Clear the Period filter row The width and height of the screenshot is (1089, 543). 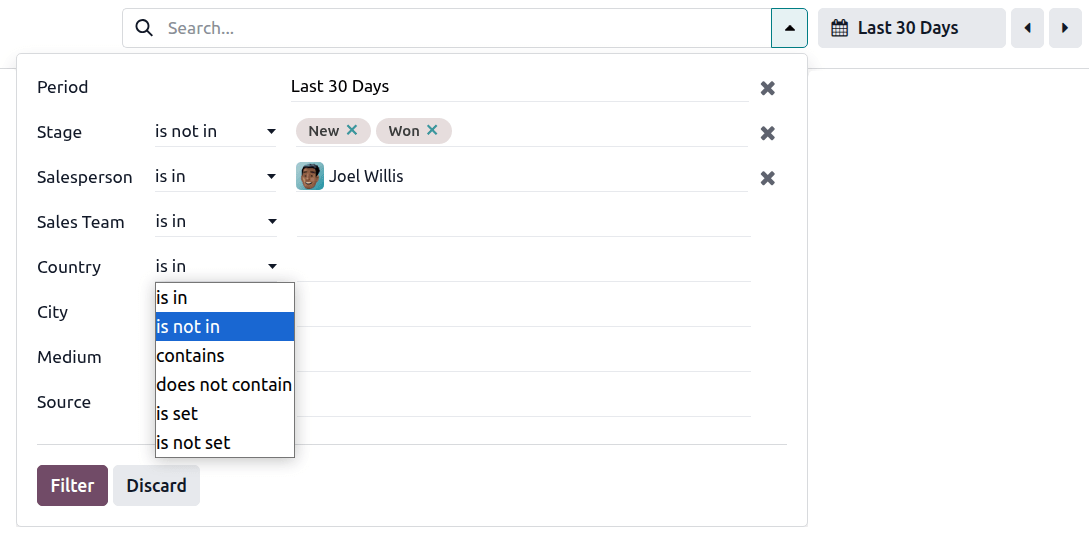pos(767,88)
